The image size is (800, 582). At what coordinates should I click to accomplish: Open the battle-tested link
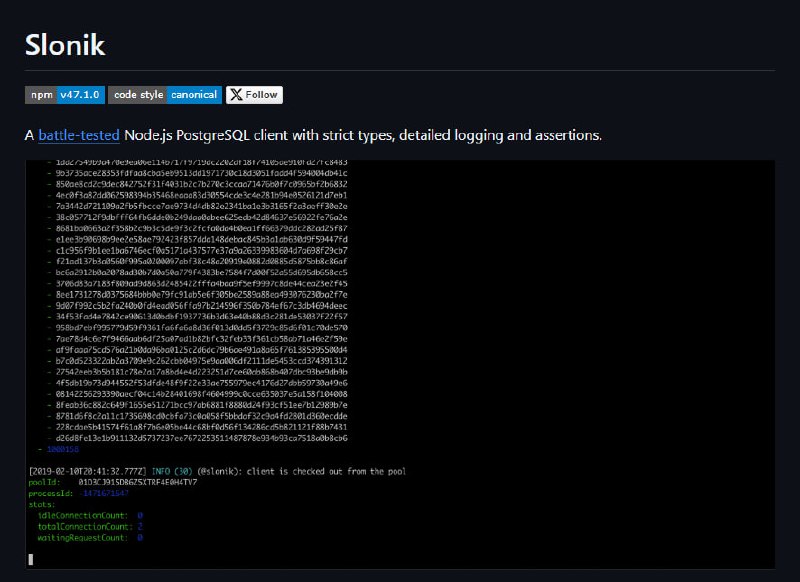click(79, 135)
